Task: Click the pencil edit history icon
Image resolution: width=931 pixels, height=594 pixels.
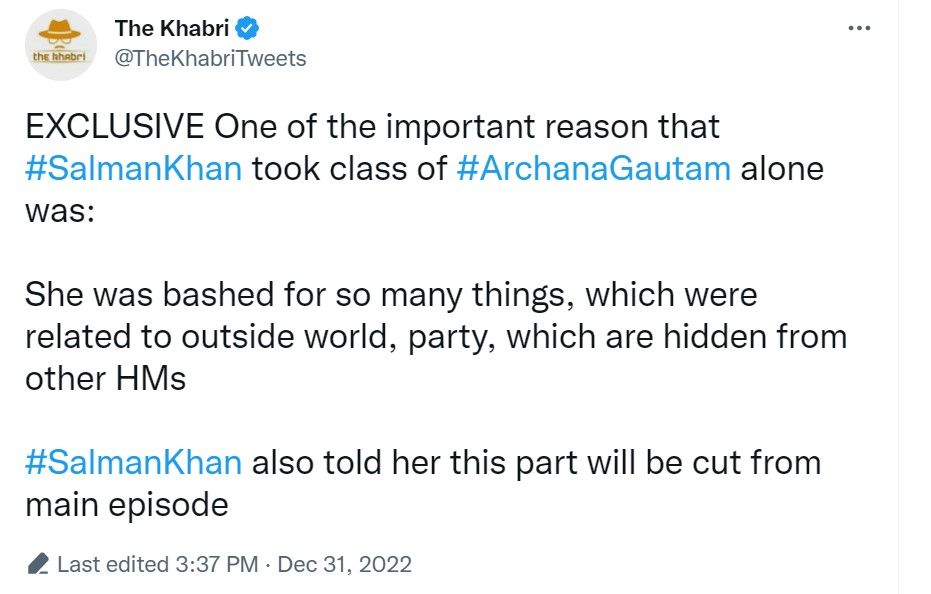Action: click(x=38, y=564)
